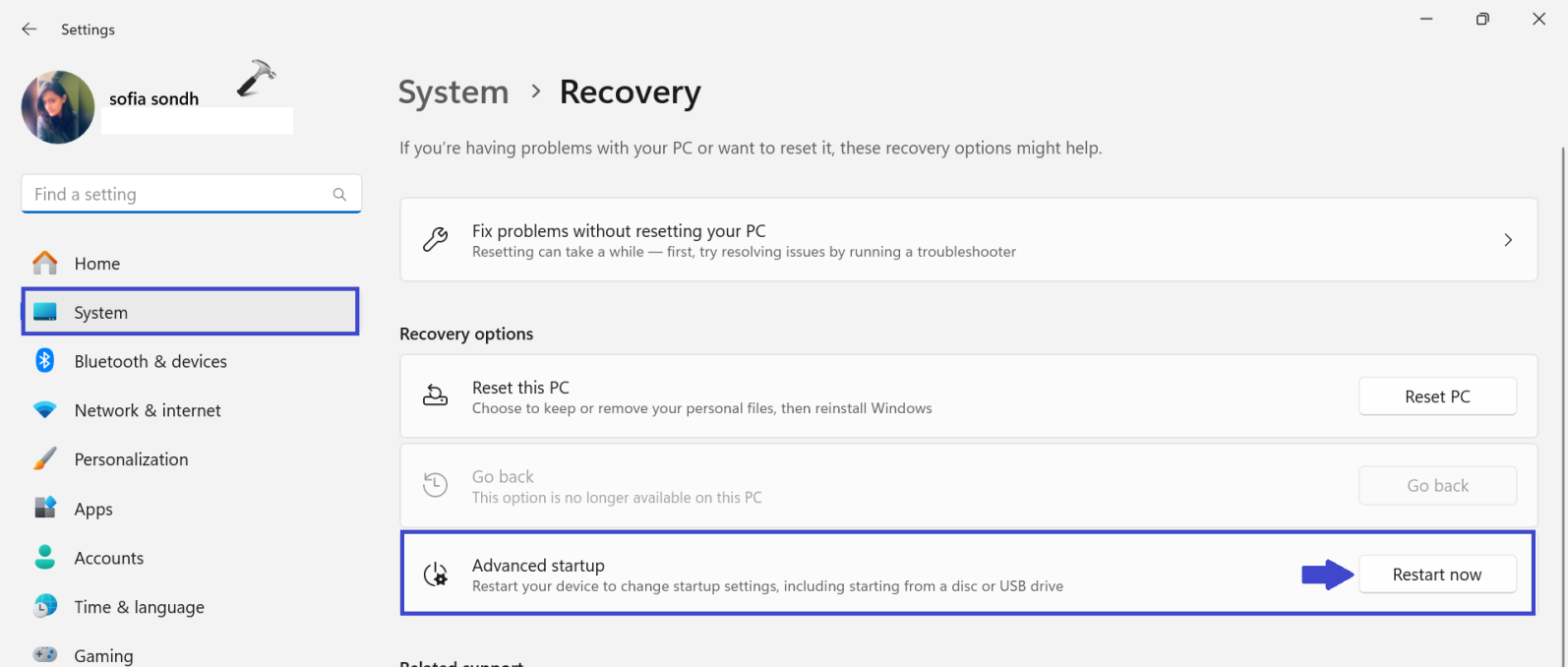The height and width of the screenshot is (667, 1568).
Task: Click Restart now for Advanced startup
Action: [1436, 575]
